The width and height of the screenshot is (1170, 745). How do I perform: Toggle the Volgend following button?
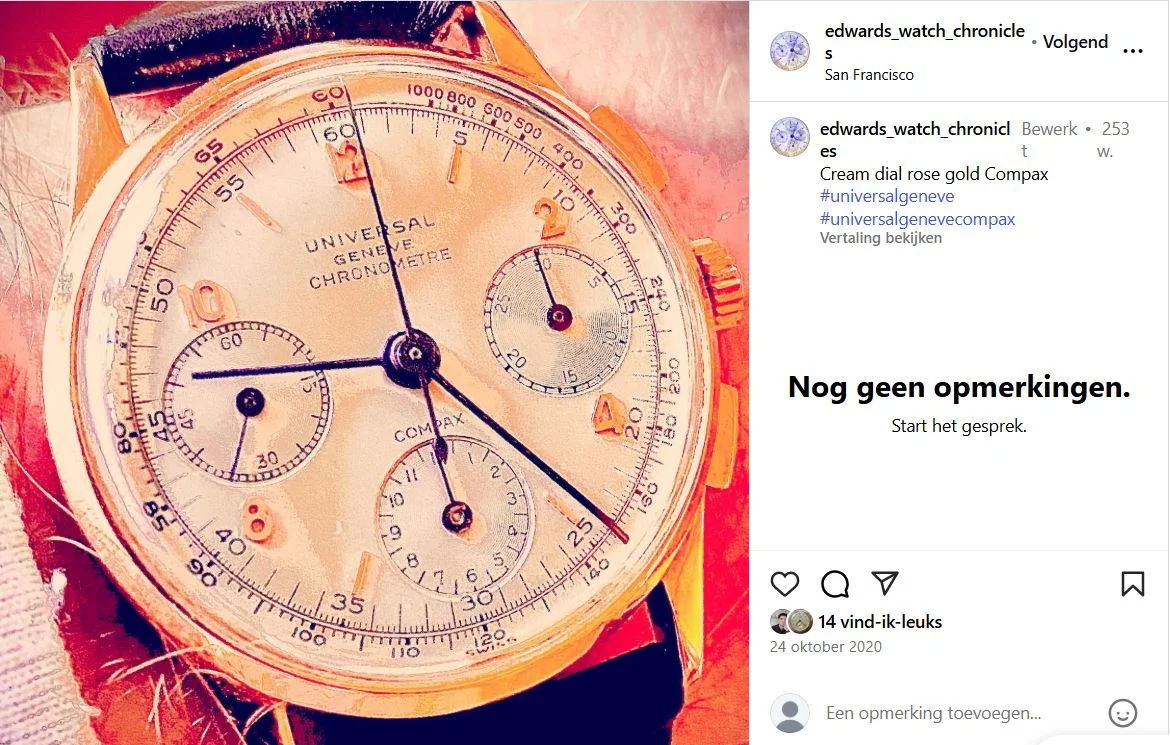[x=1074, y=42]
